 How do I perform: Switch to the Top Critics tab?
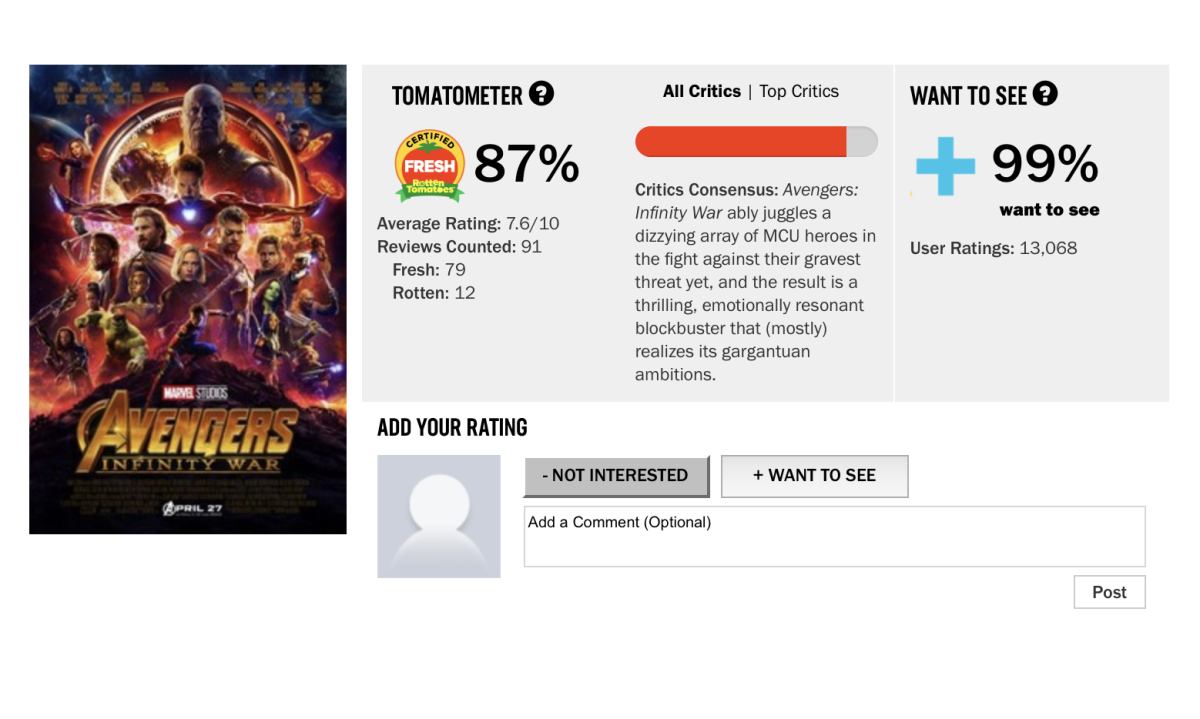tap(799, 91)
